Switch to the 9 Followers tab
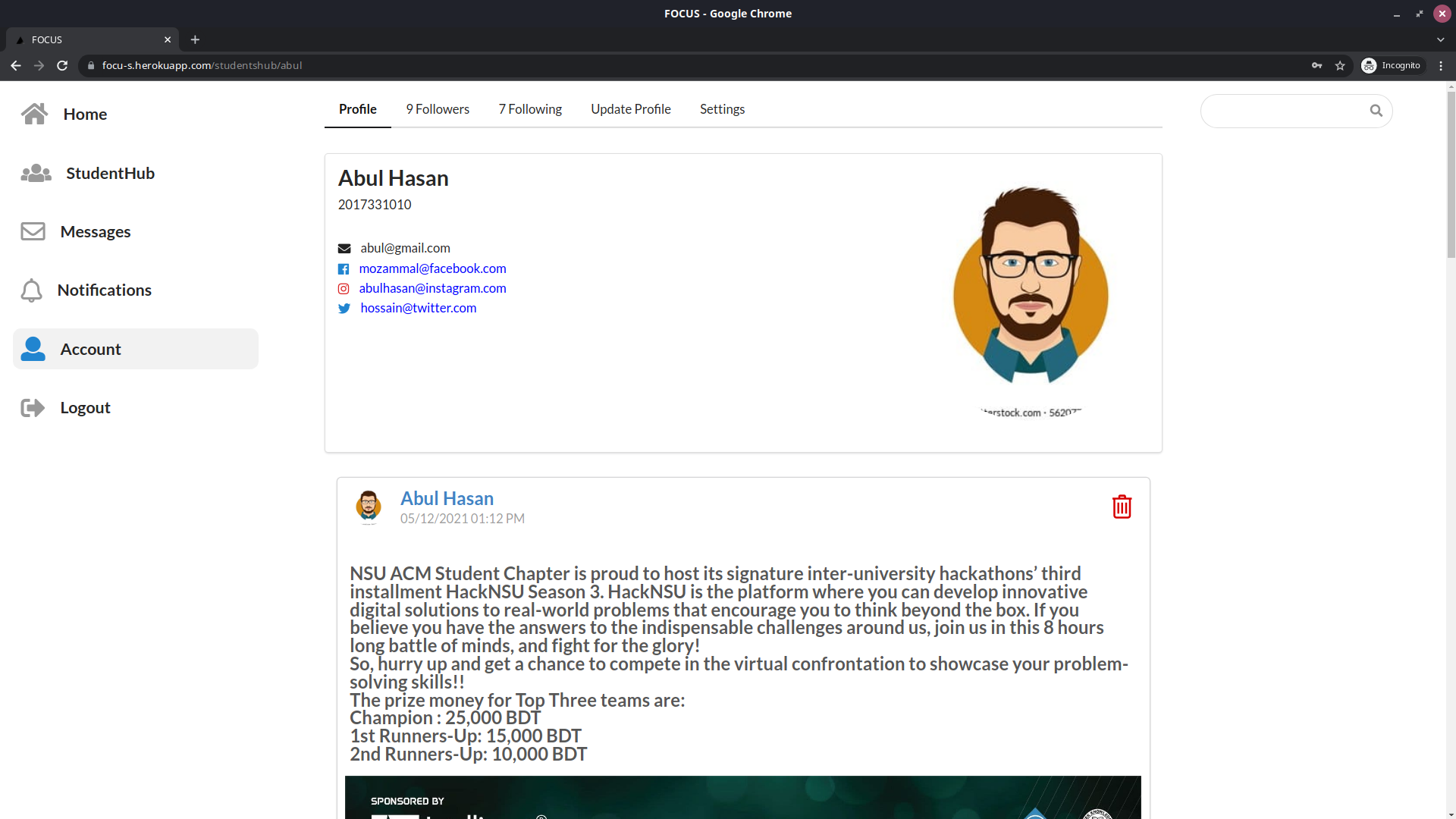This screenshot has width=1456, height=819. point(437,109)
